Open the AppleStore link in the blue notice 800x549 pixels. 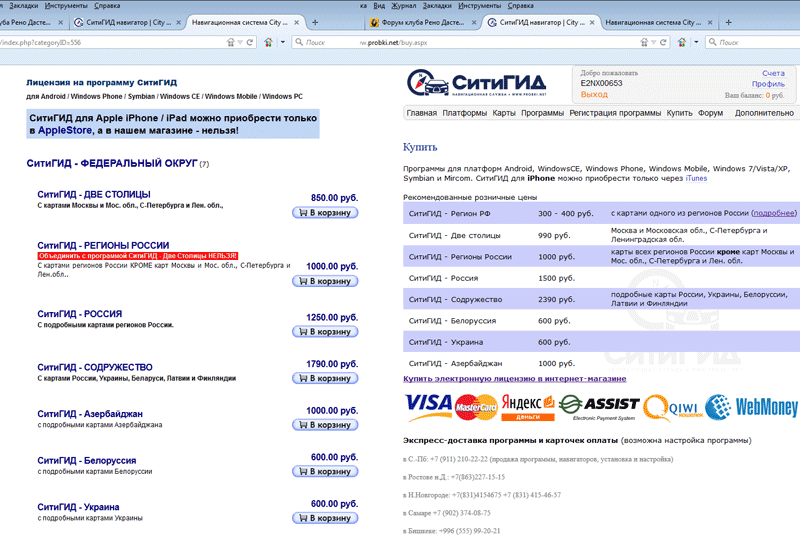tap(65, 131)
